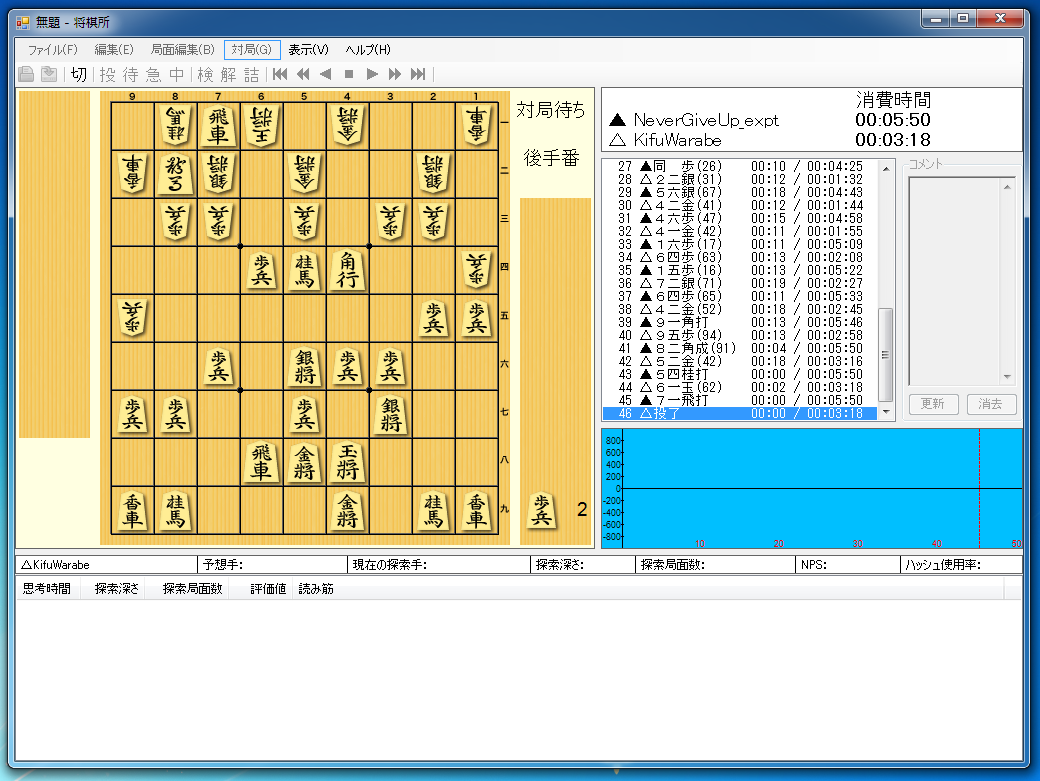Click the save kifu toolbar icon
The width and height of the screenshot is (1040, 781).
49,74
